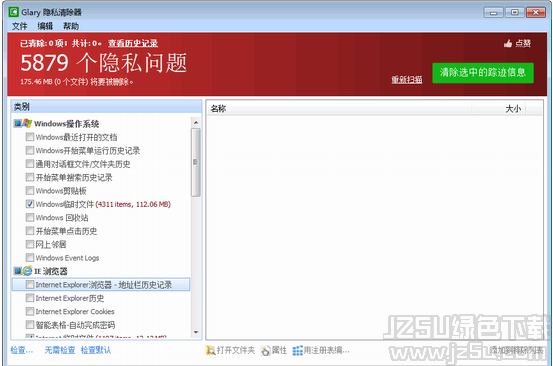Click 打开文件夹 button label
Image resolution: width=553 pixels, height=366 pixels.
[x=236, y=350]
